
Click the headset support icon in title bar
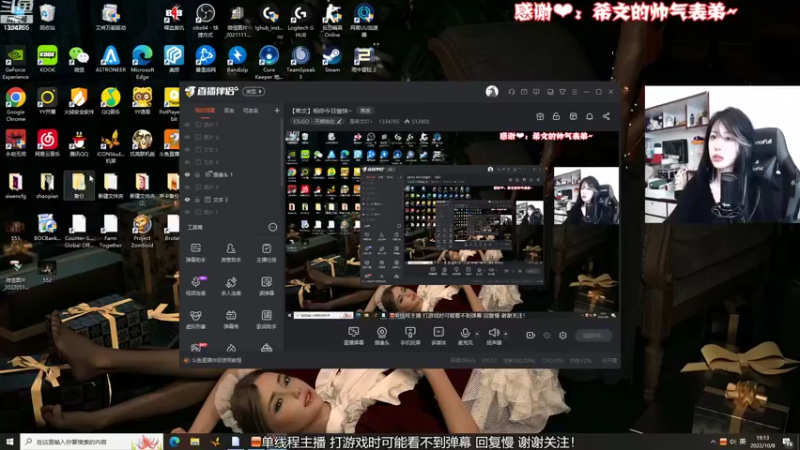click(511, 92)
